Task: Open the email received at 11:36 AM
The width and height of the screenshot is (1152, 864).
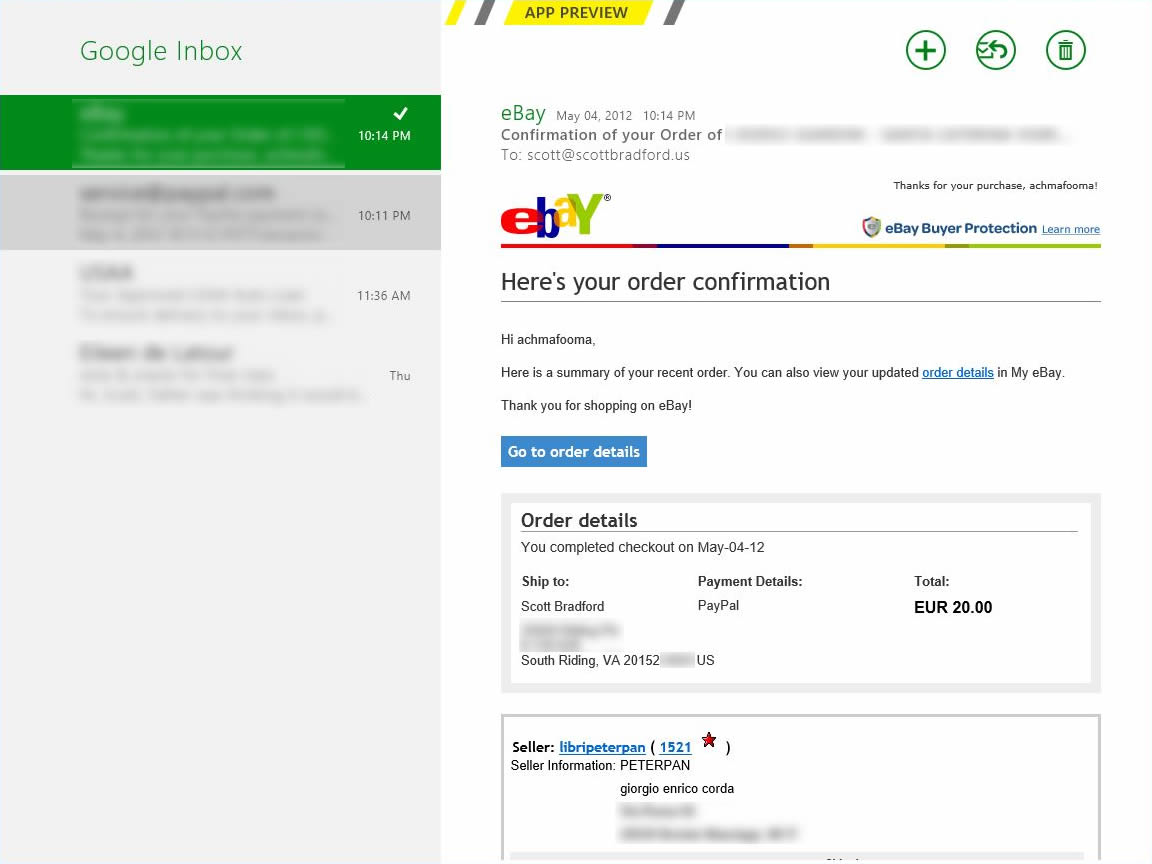Action: tap(220, 295)
